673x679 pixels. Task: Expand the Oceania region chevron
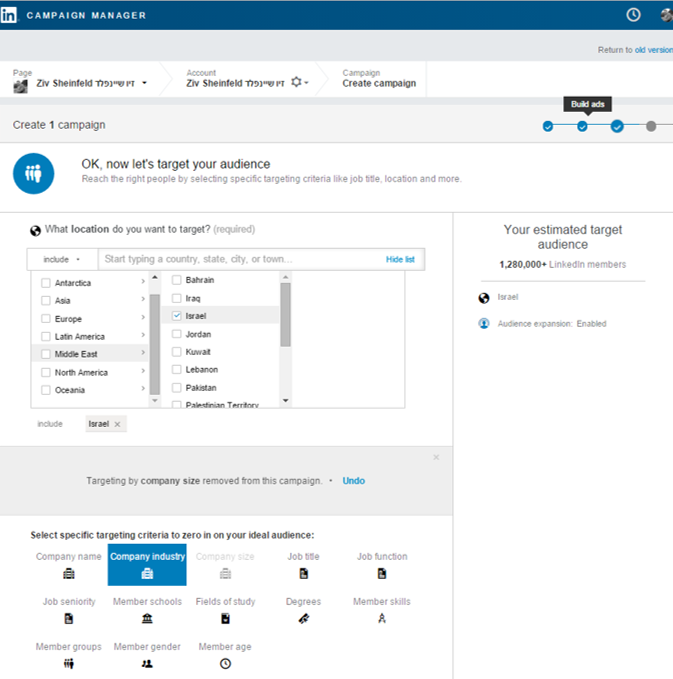143,389
